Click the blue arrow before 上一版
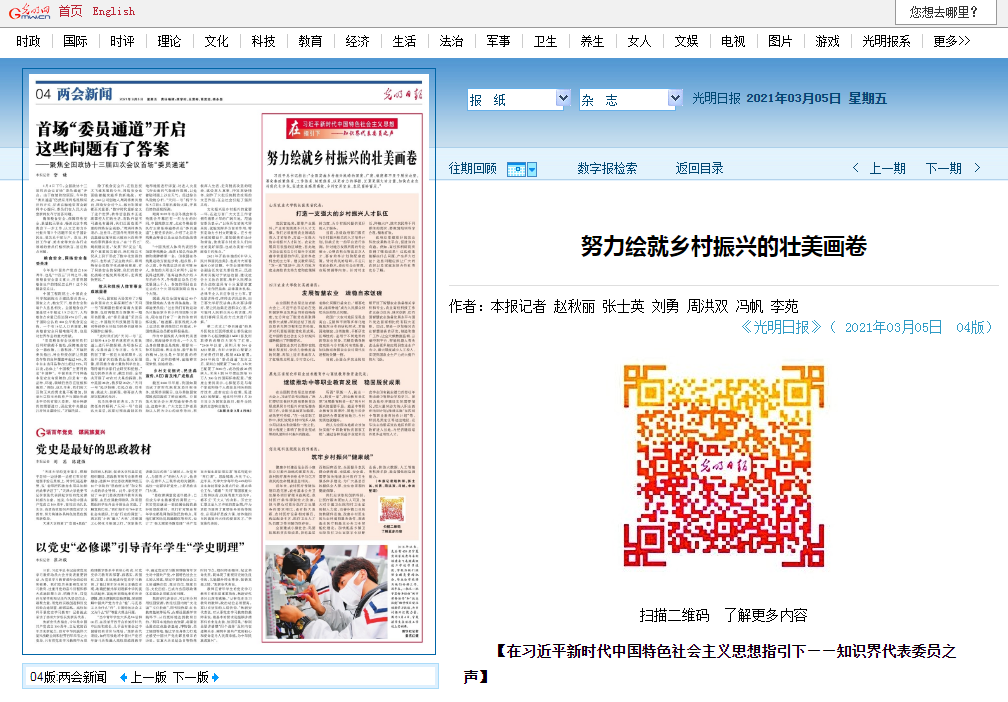The width and height of the screenshot is (1008, 702). click(124, 677)
